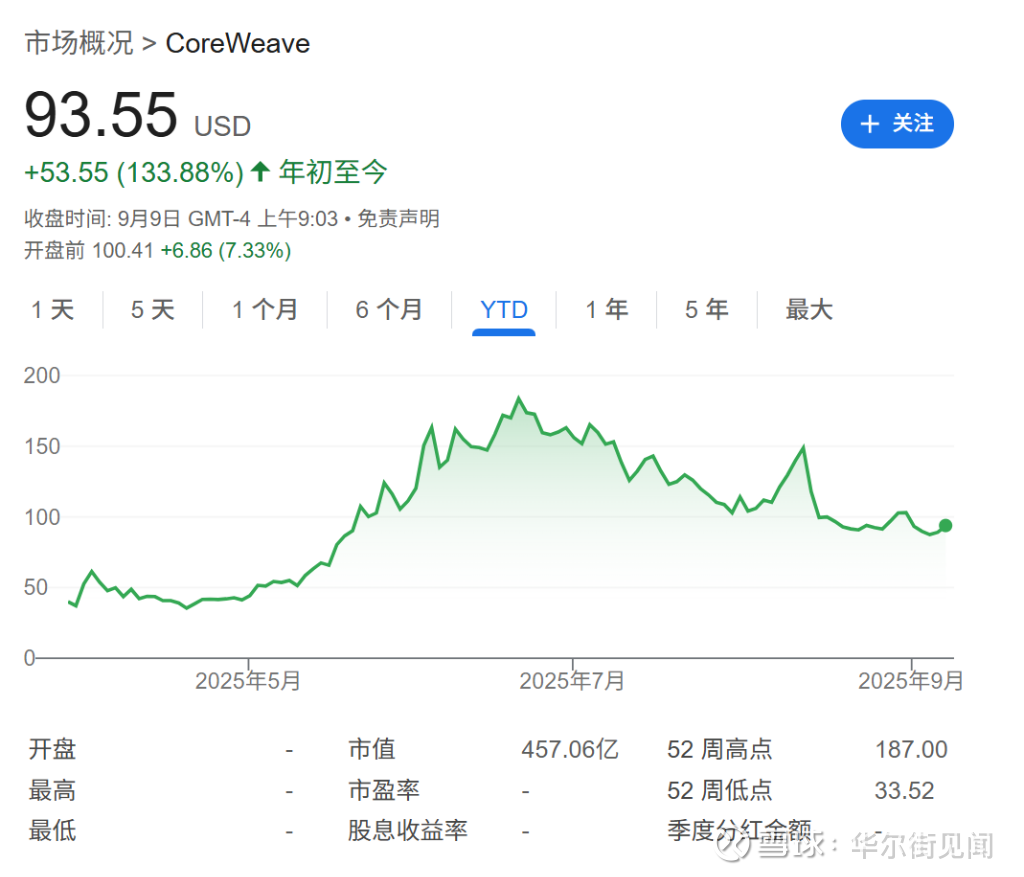Click the 关注 follow button
The height and width of the screenshot is (877, 1024).
pyautogui.click(x=897, y=123)
